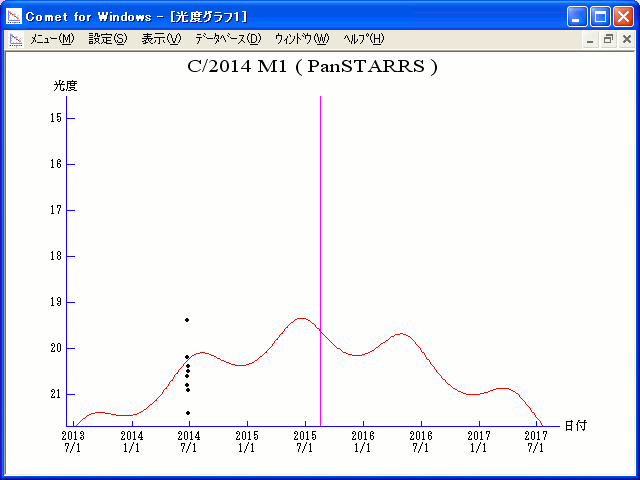
Task: Click the Comet app icon in title bar
Action: click(14, 17)
